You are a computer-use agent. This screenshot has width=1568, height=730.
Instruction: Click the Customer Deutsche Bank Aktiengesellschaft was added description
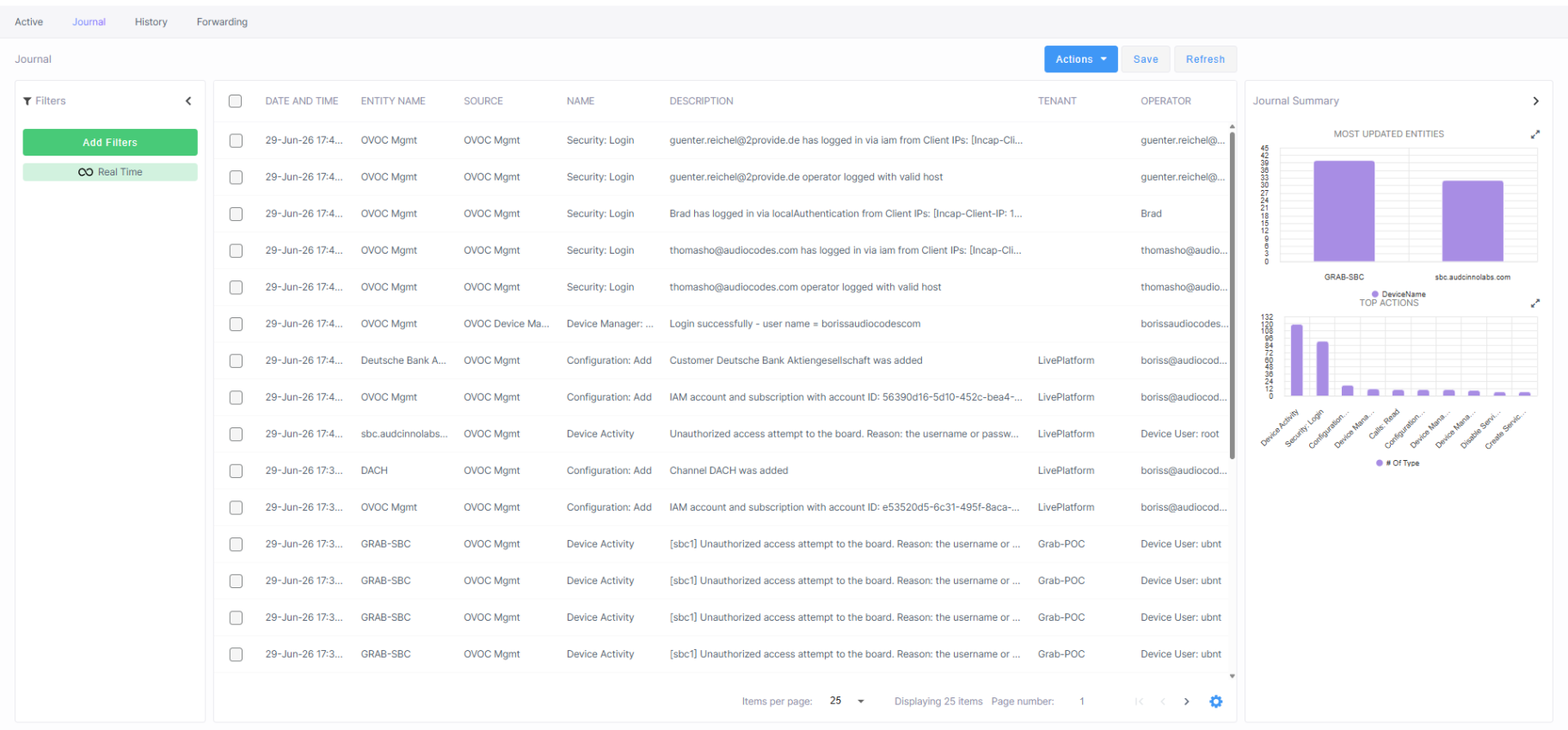(796, 361)
